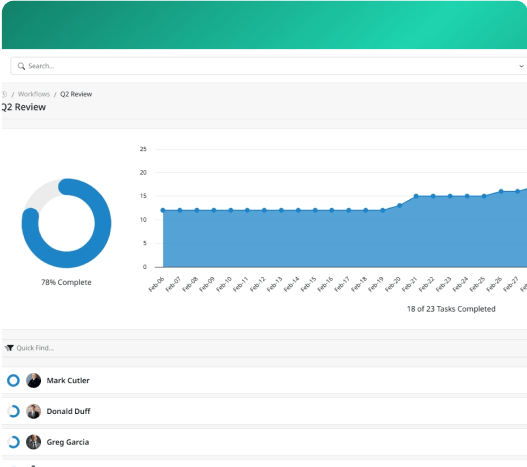Click the Quick Find filter icon
The width and height of the screenshot is (527, 467).
(9, 348)
